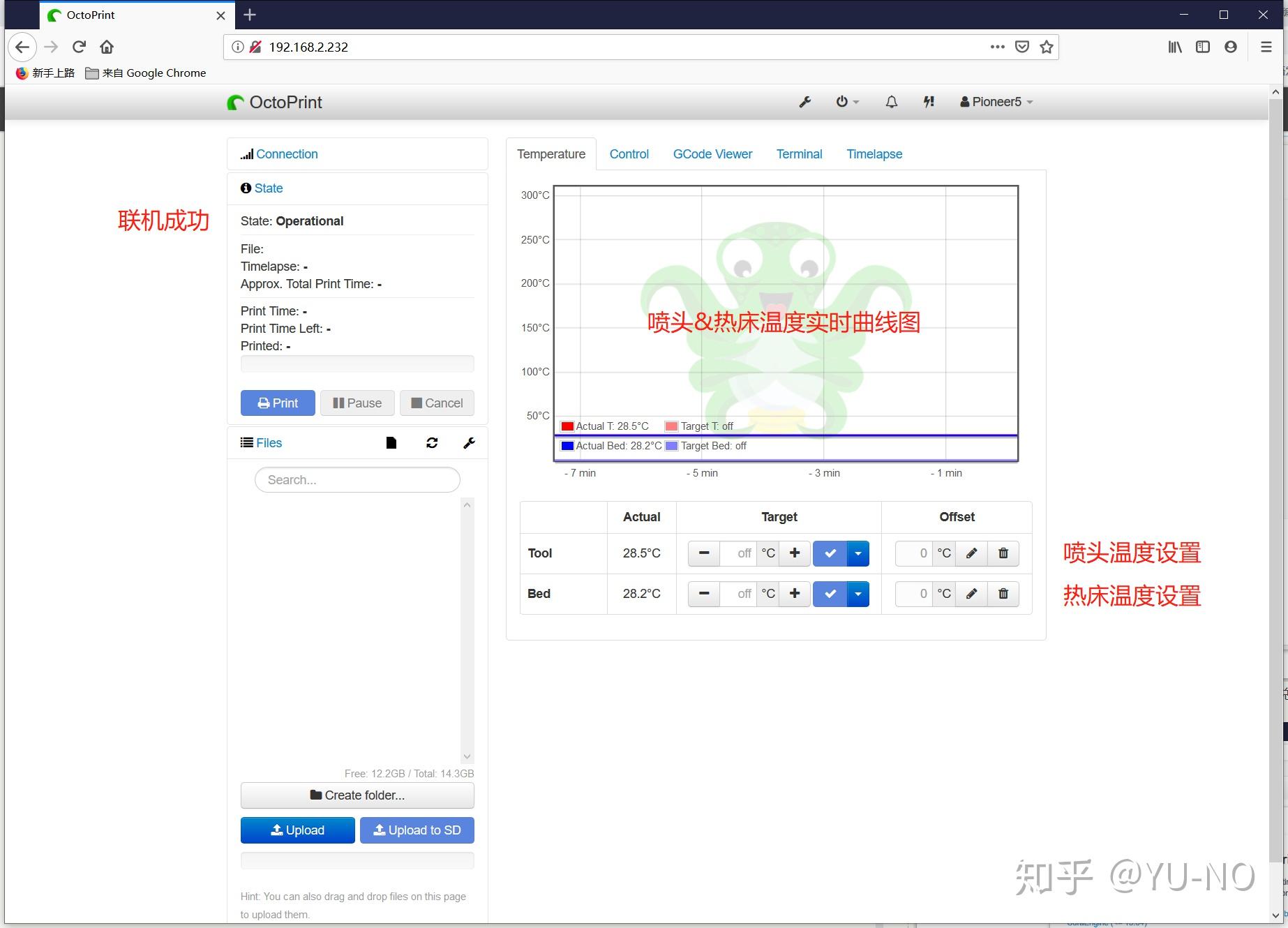1288x928 pixels.
Task: Confirm Tool target temperature with check button
Action: coord(830,553)
